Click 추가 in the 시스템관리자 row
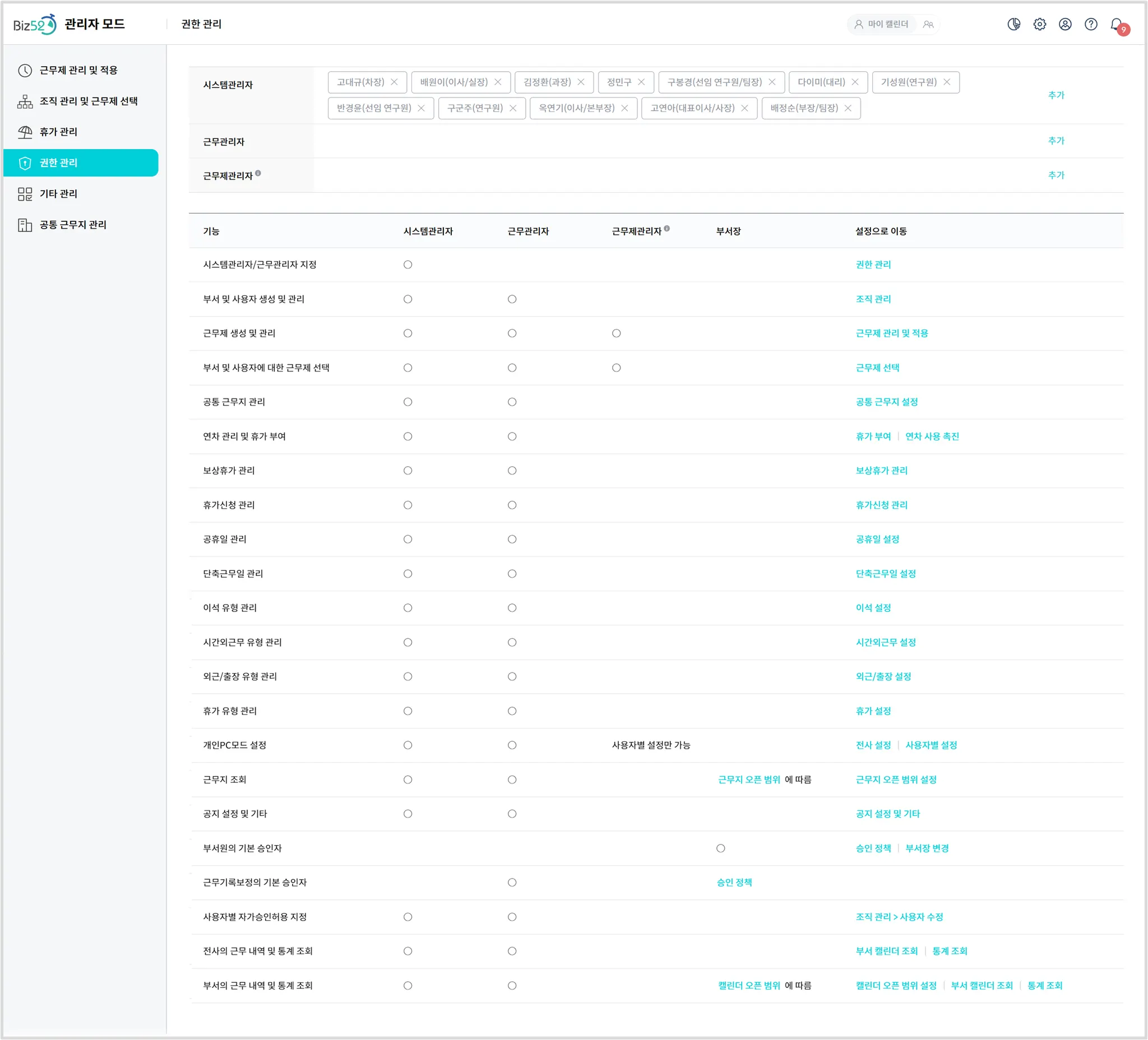The image size is (1148, 1040). pos(1056,95)
